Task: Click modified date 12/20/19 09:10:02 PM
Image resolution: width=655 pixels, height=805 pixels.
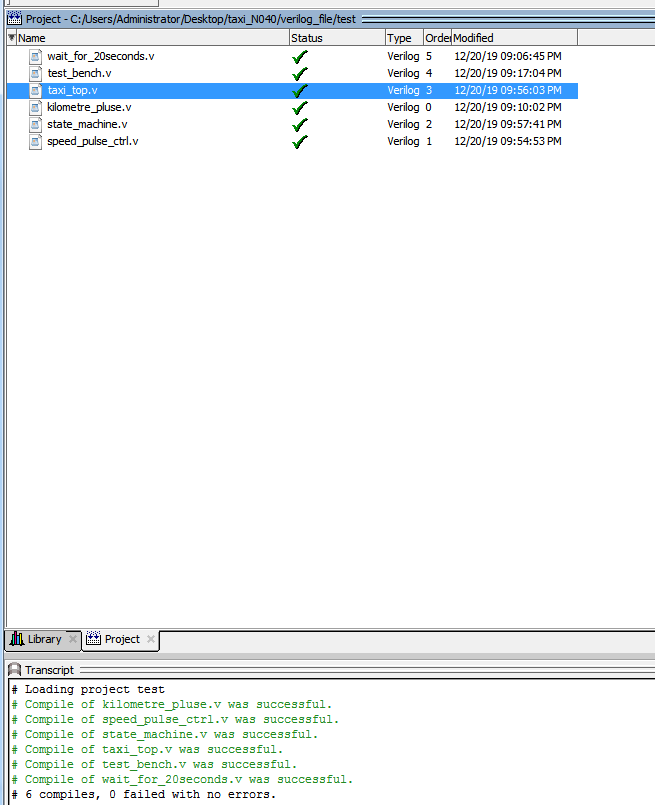Action: [x=508, y=107]
